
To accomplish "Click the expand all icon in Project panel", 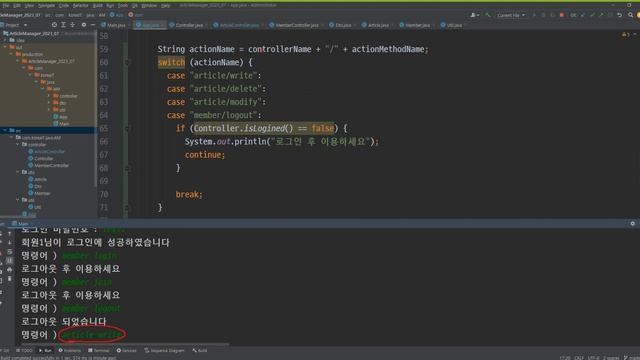I will 63,25.
